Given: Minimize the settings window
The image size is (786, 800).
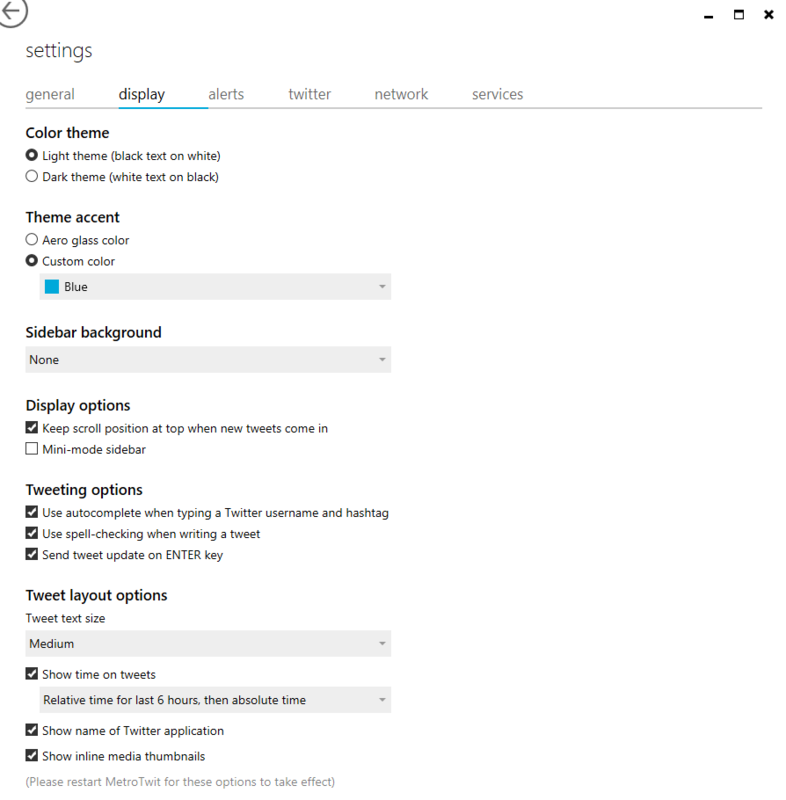Looking at the screenshot, I should 708,15.
